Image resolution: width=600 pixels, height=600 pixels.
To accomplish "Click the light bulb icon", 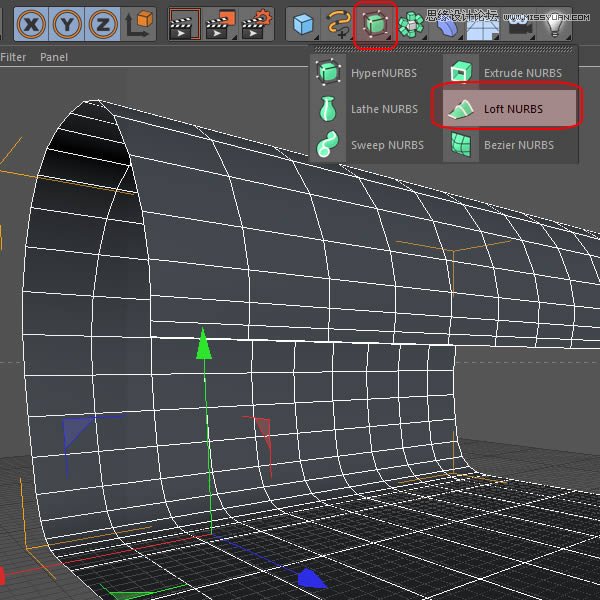I will point(555,22).
